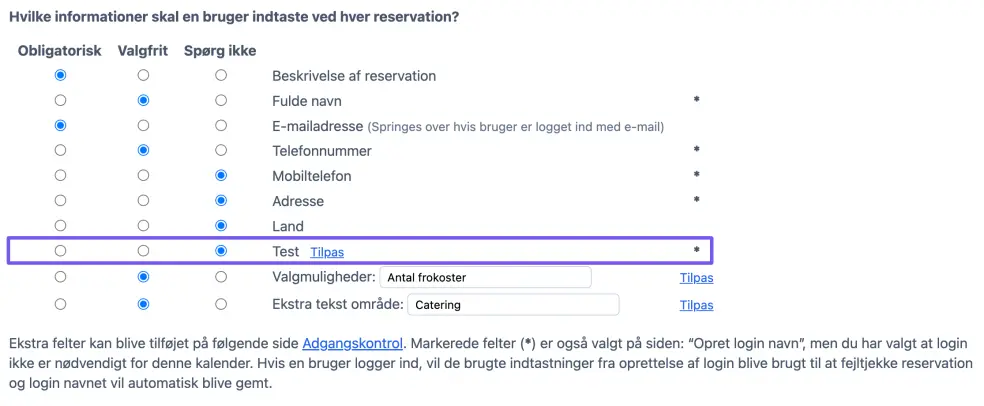This screenshot has width=984, height=406.
Task: Set E-mailadresse to Valgfrit
Action: (143, 126)
